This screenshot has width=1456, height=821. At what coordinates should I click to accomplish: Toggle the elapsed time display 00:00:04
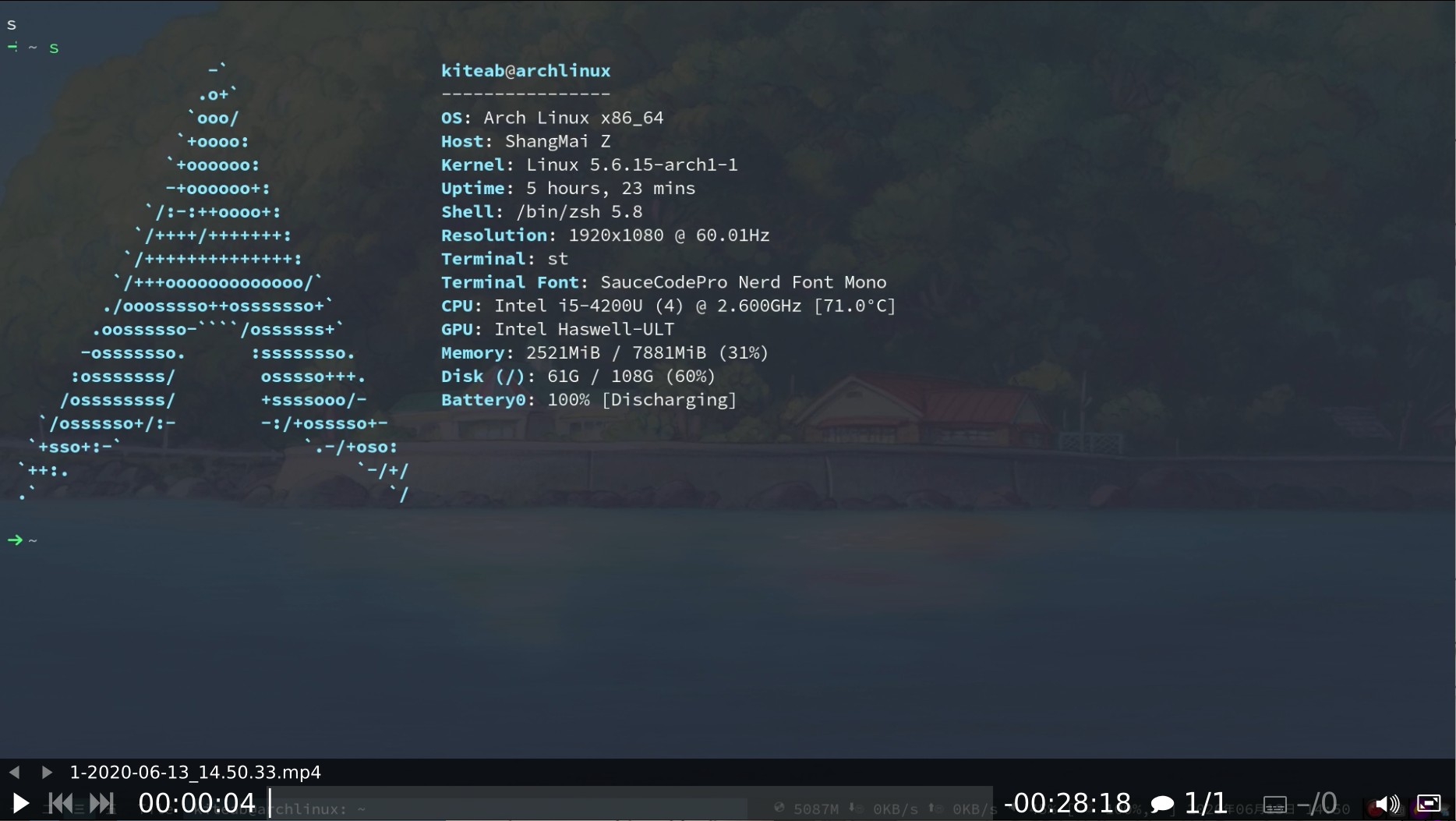[196, 802]
